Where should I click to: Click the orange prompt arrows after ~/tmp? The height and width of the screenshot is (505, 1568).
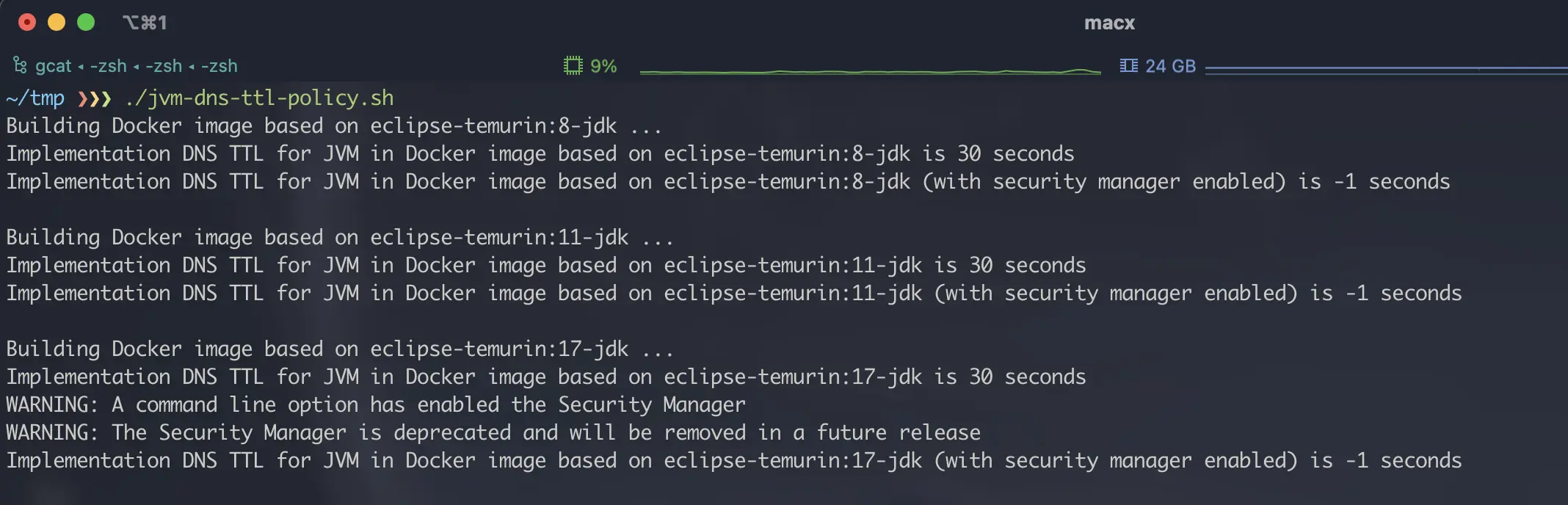click(x=95, y=98)
